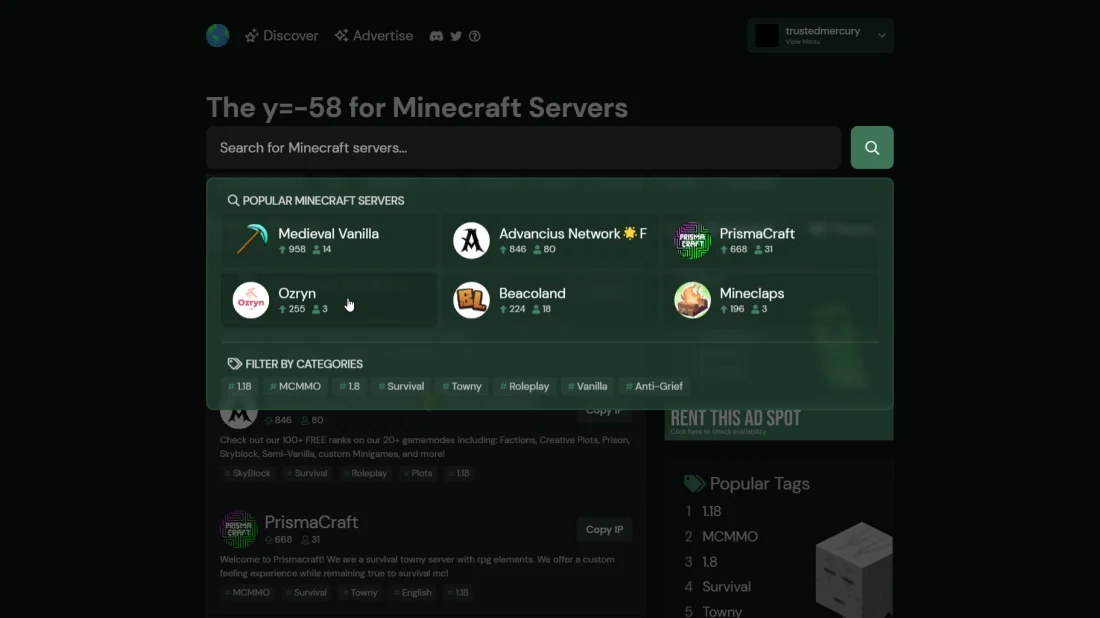The width and height of the screenshot is (1100, 618).
Task: Open the Mineclaps server icon
Action: tap(692, 300)
